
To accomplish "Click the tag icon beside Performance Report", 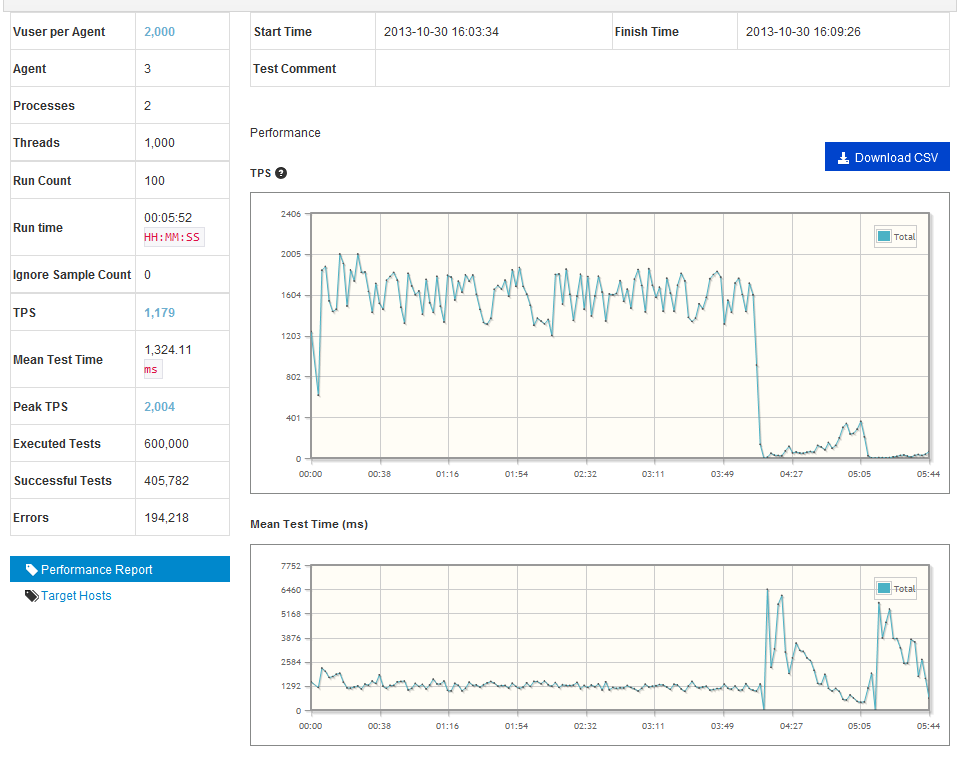I will [x=32, y=570].
